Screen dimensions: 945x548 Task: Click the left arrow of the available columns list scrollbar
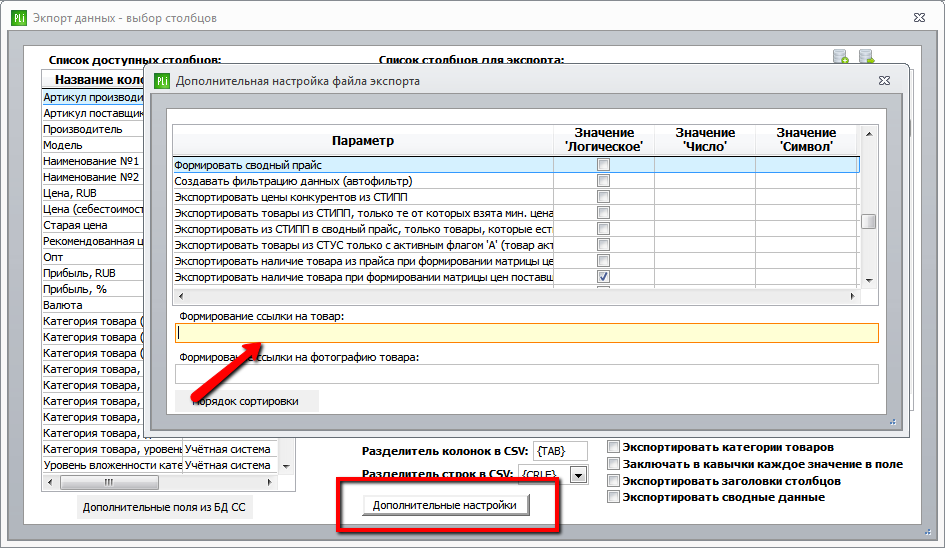click(x=50, y=482)
